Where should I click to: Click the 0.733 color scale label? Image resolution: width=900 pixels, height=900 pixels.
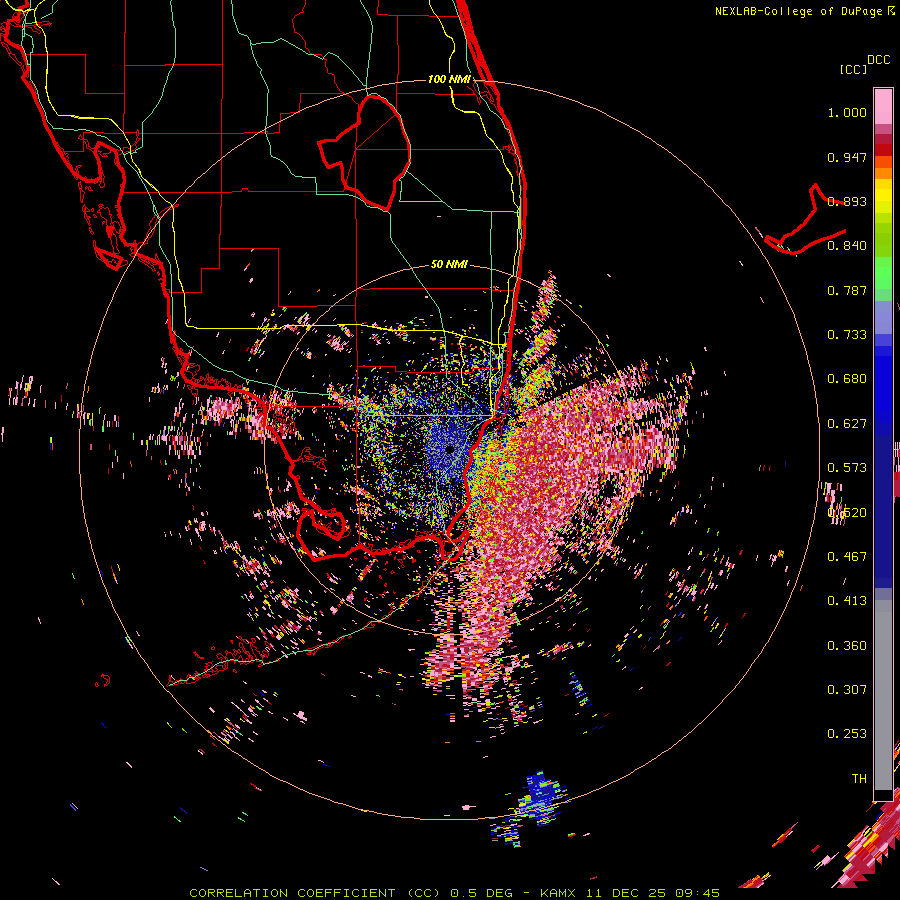tap(847, 335)
